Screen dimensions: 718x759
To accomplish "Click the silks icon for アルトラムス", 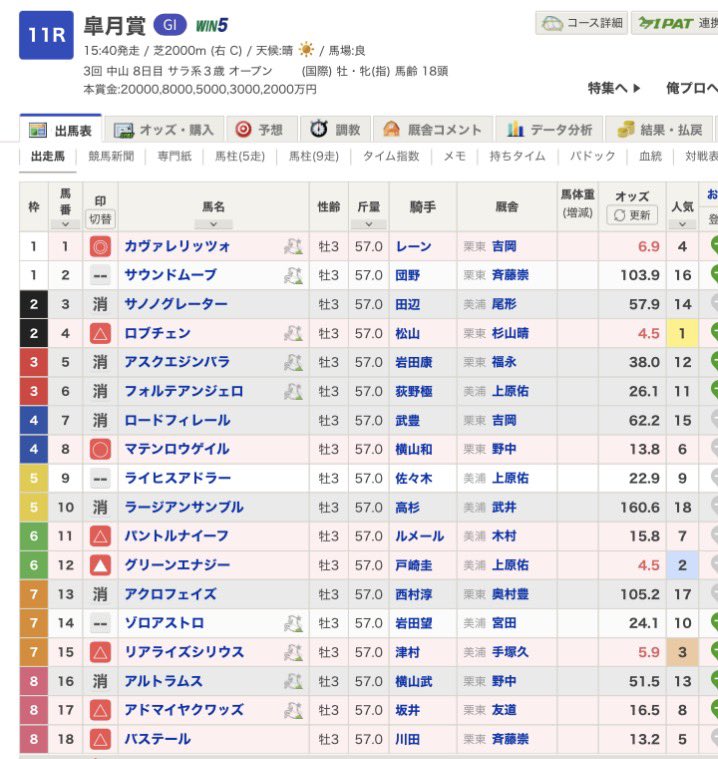I will tap(293, 682).
